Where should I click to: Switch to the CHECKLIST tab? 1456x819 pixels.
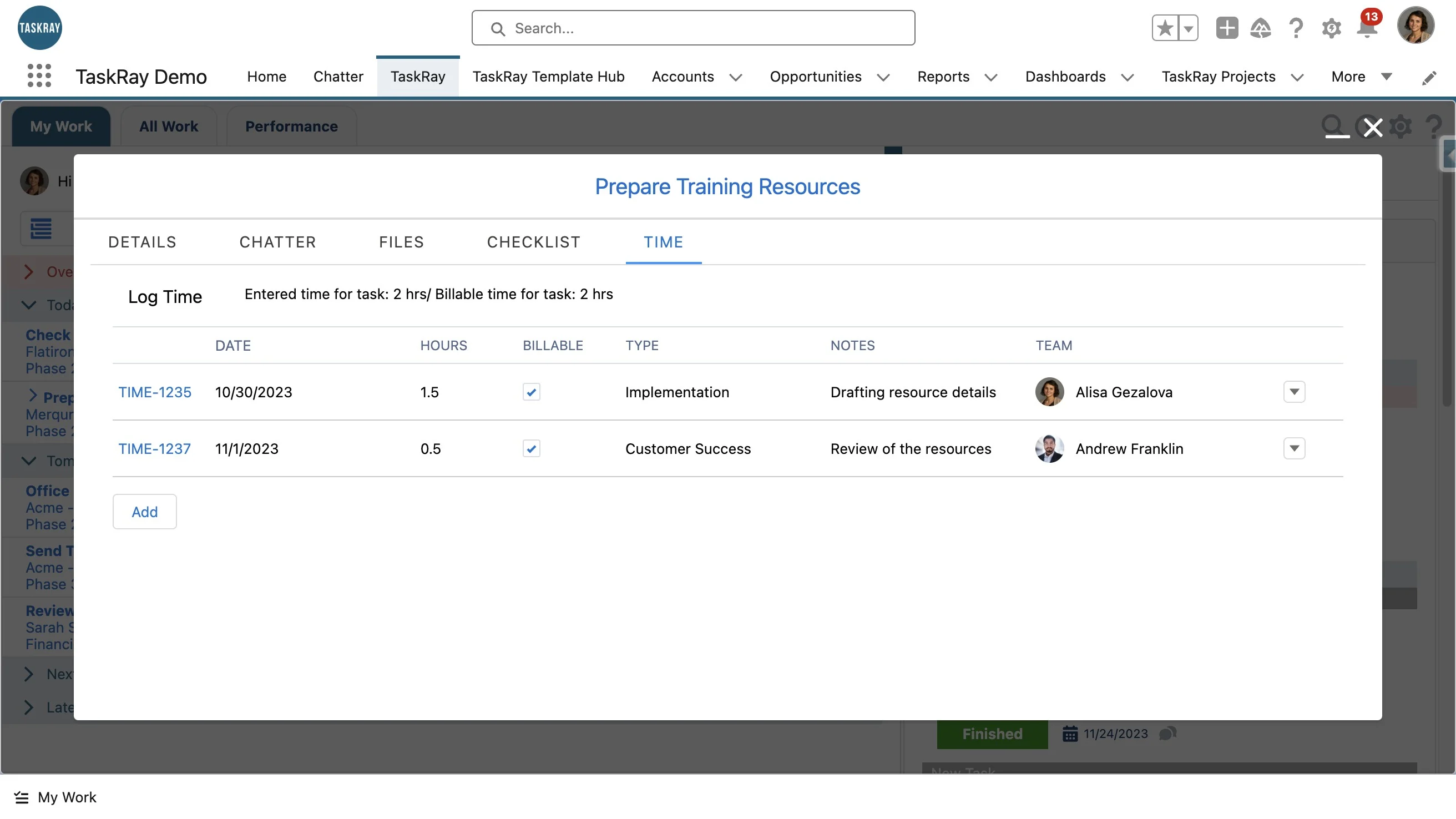[533, 242]
